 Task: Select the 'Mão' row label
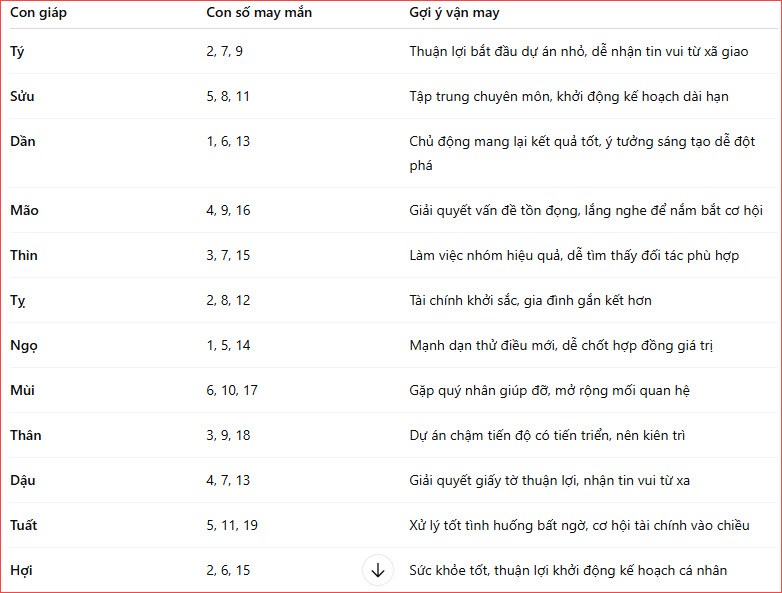point(24,210)
